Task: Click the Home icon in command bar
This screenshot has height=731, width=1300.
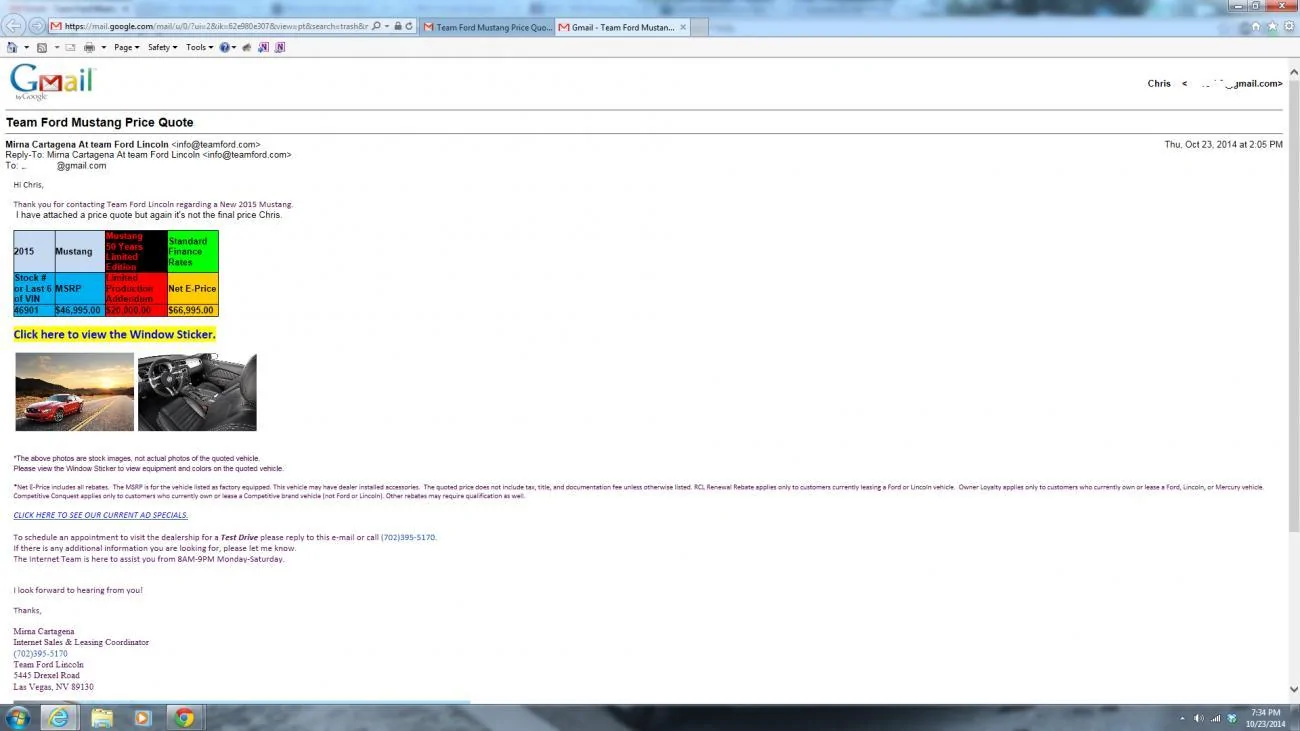Action: 12,47
